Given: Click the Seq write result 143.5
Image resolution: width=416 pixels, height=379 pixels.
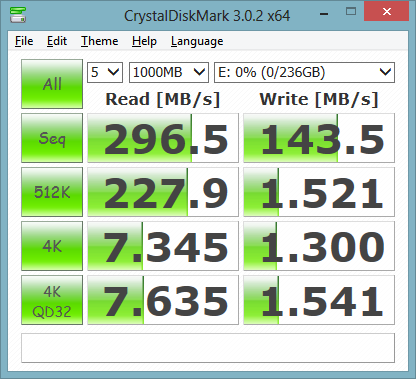Looking at the screenshot, I should point(319,138).
